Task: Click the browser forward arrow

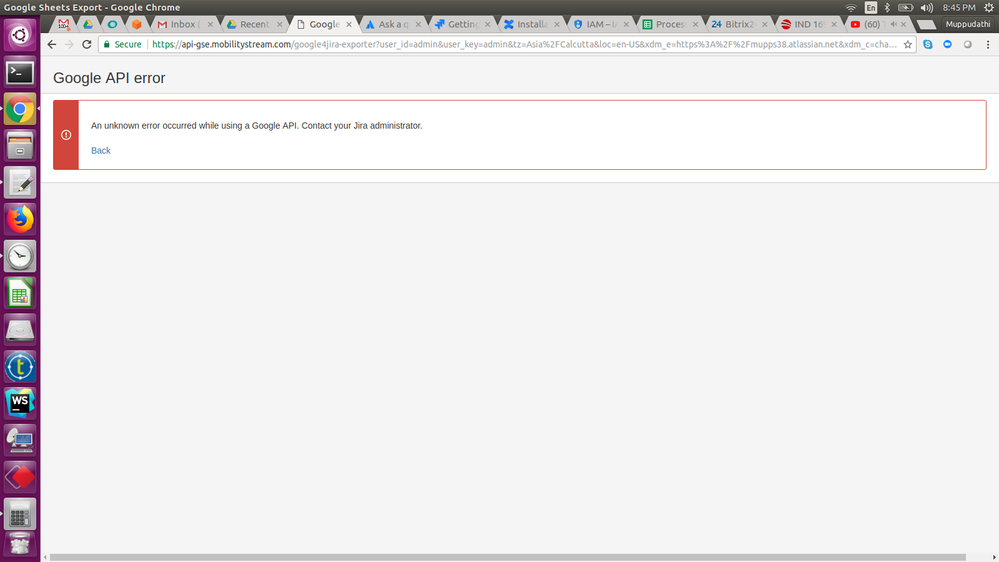Action: point(69,44)
